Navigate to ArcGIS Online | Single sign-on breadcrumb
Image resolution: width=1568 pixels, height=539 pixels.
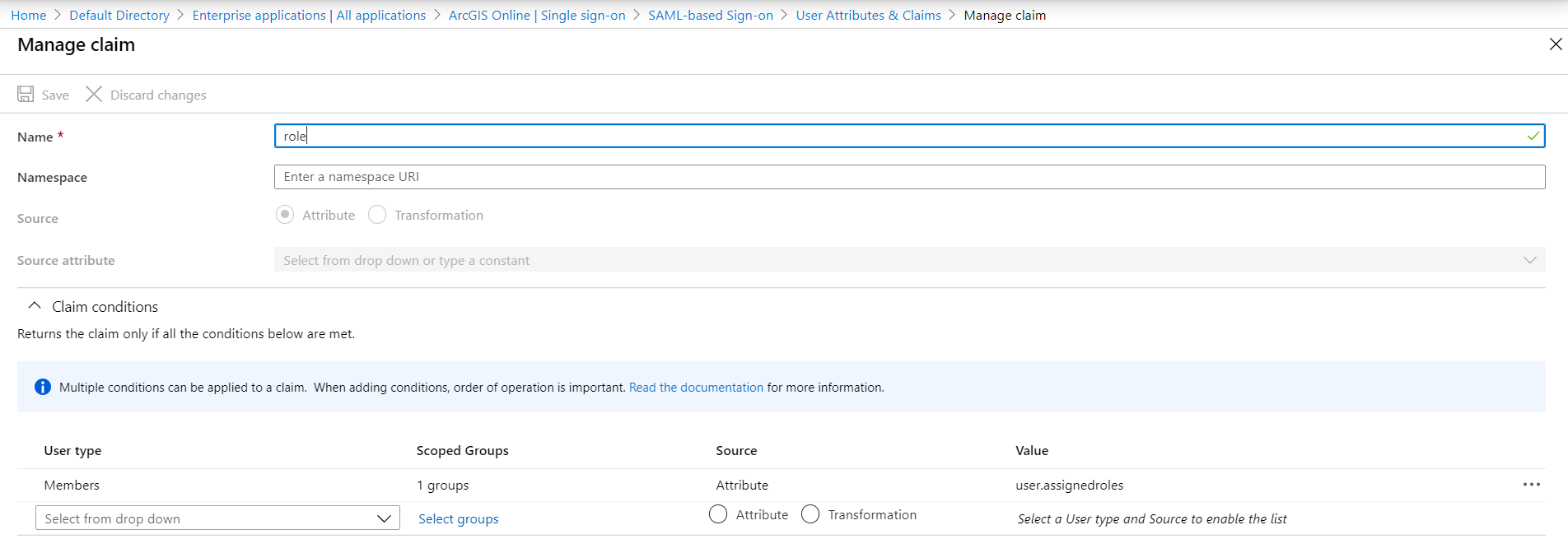(537, 15)
